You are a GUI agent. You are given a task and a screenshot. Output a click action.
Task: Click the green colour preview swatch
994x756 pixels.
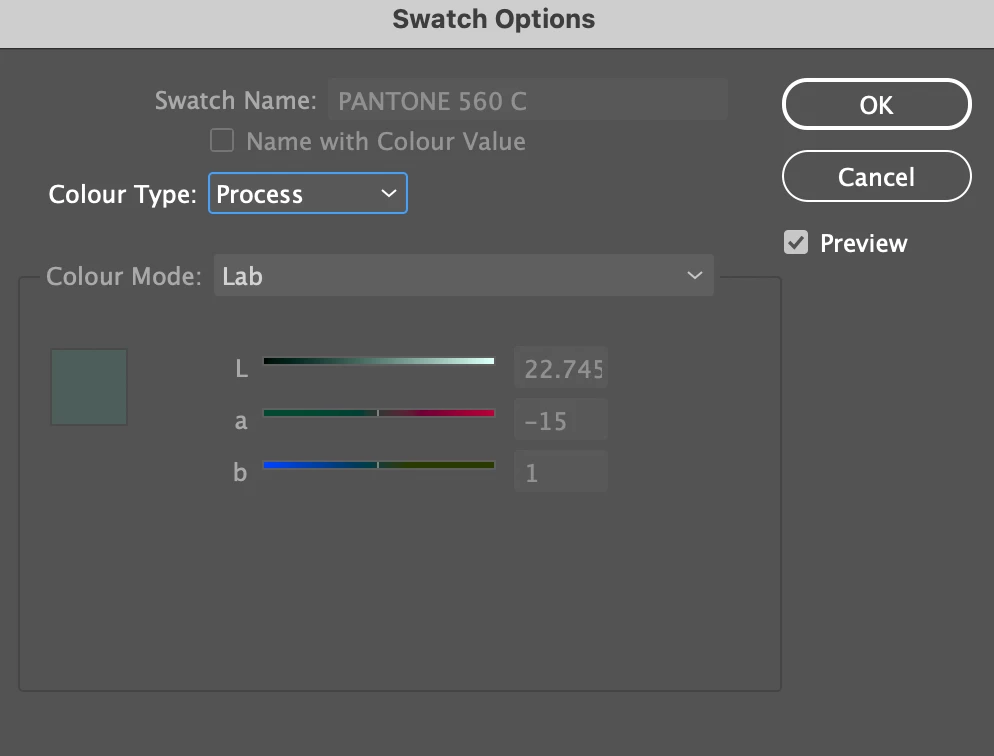coord(89,387)
